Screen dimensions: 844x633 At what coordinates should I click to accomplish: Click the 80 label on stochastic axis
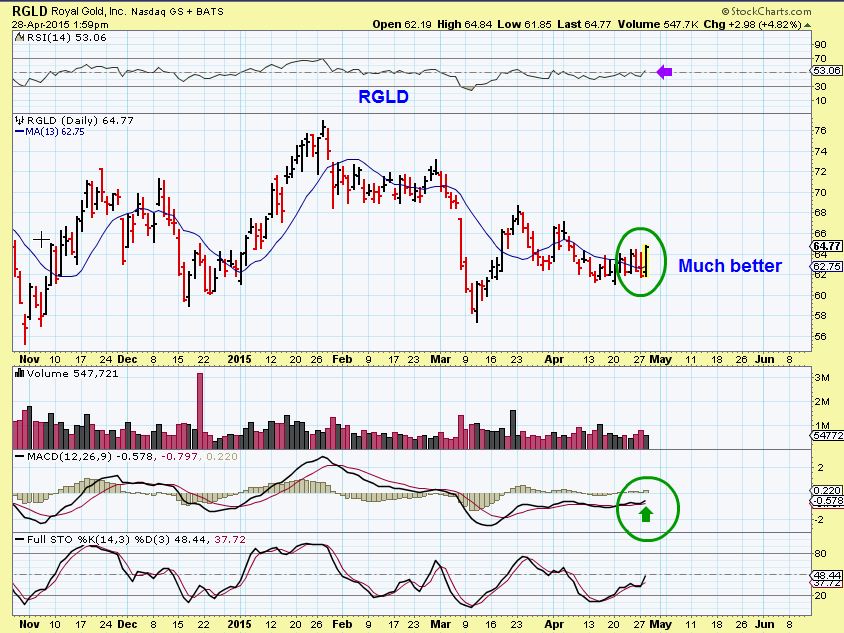(820, 553)
